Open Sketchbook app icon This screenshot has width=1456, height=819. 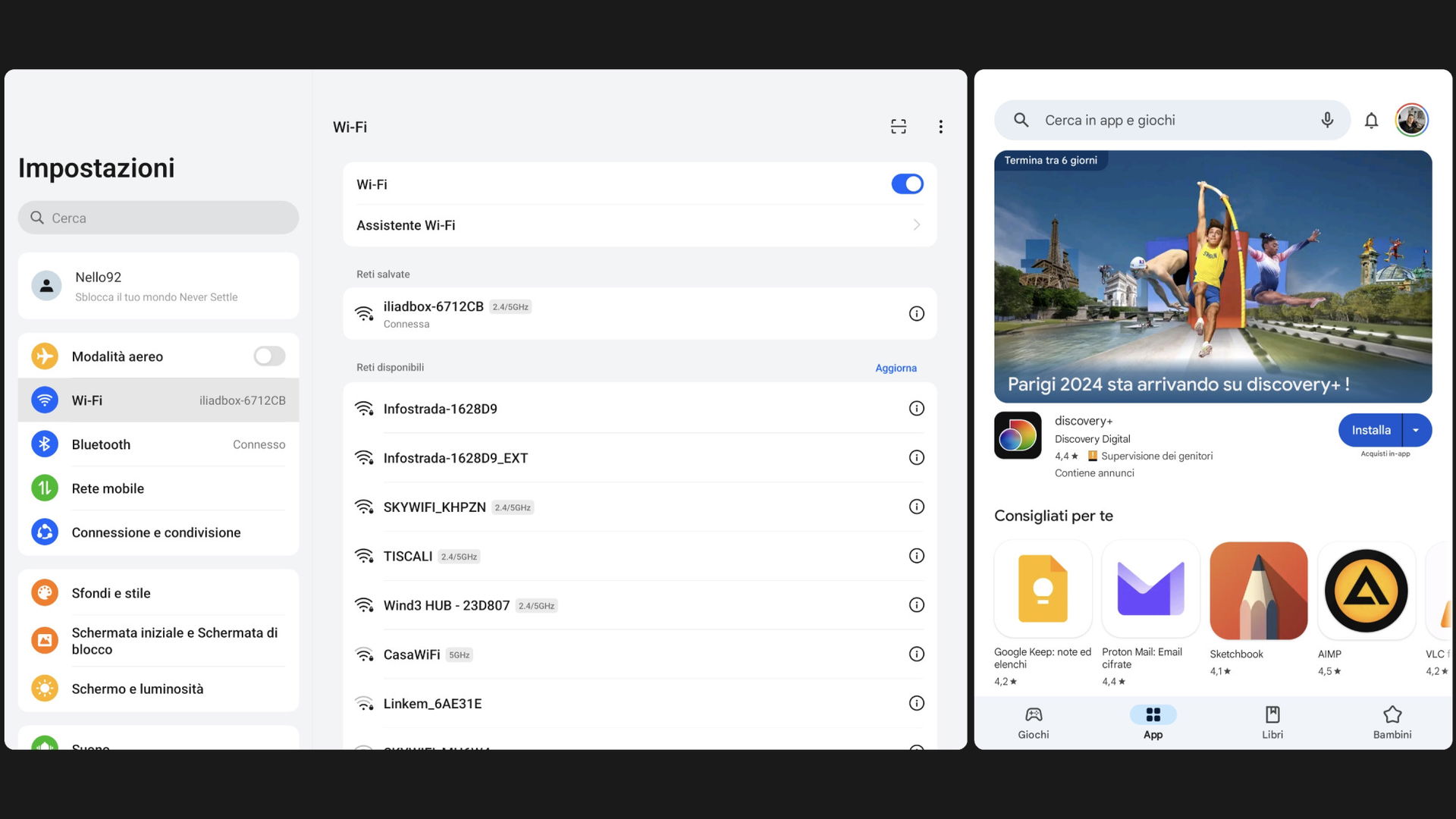point(1259,590)
